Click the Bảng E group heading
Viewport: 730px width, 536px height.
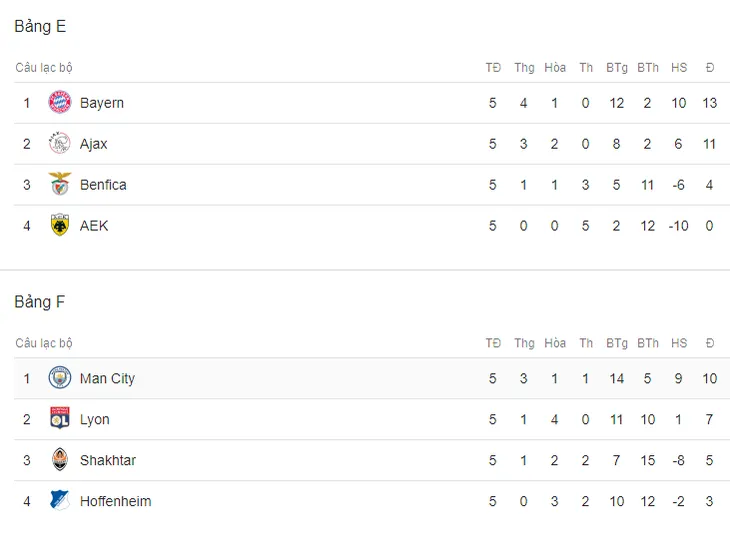[x=40, y=27]
